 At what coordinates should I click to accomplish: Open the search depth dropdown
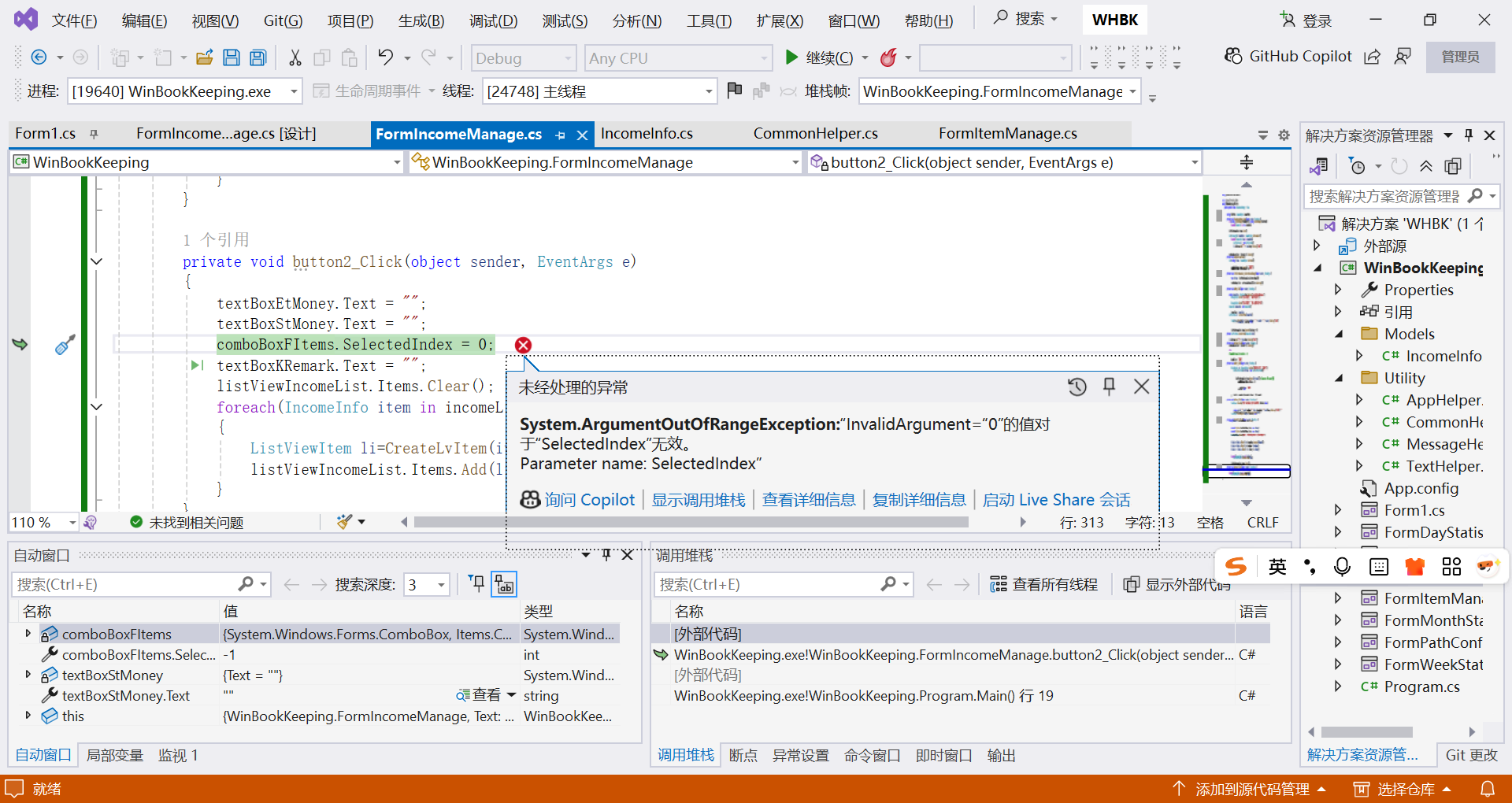pos(426,584)
